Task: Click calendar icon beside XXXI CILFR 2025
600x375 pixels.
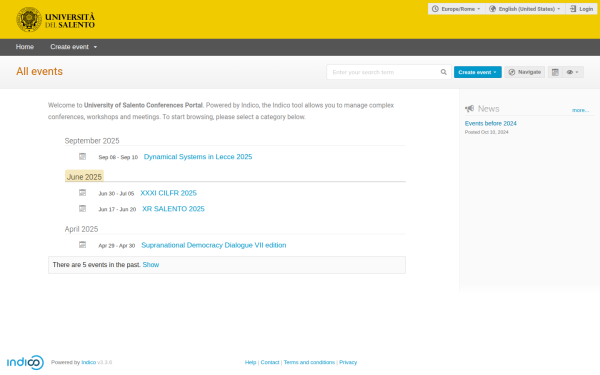Action: (82, 192)
